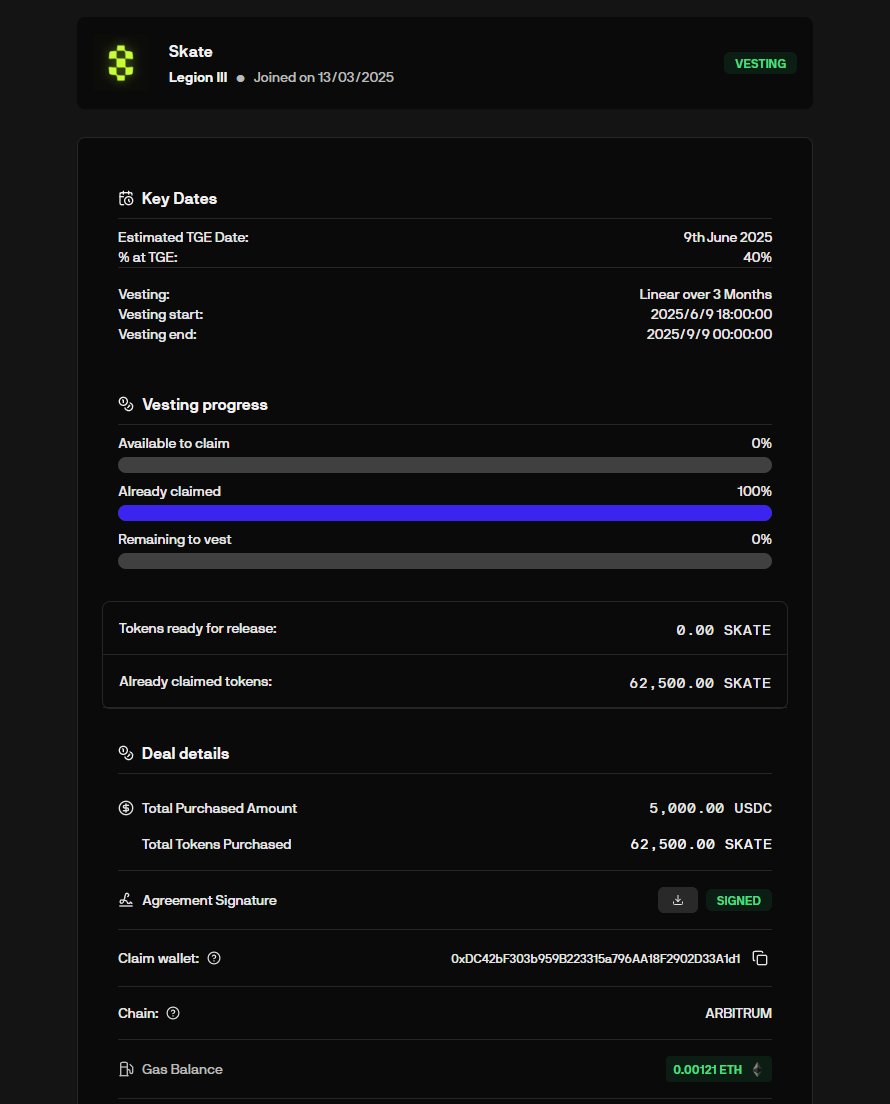The height and width of the screenshot is (1104, 890).
Task: Click the SIGNED status badge
Action: tap(738, 900)
